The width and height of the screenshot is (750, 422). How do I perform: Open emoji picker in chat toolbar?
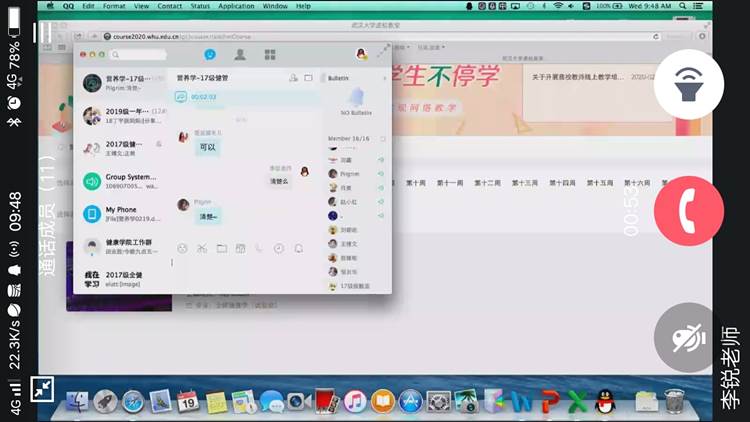click(182, 248)
